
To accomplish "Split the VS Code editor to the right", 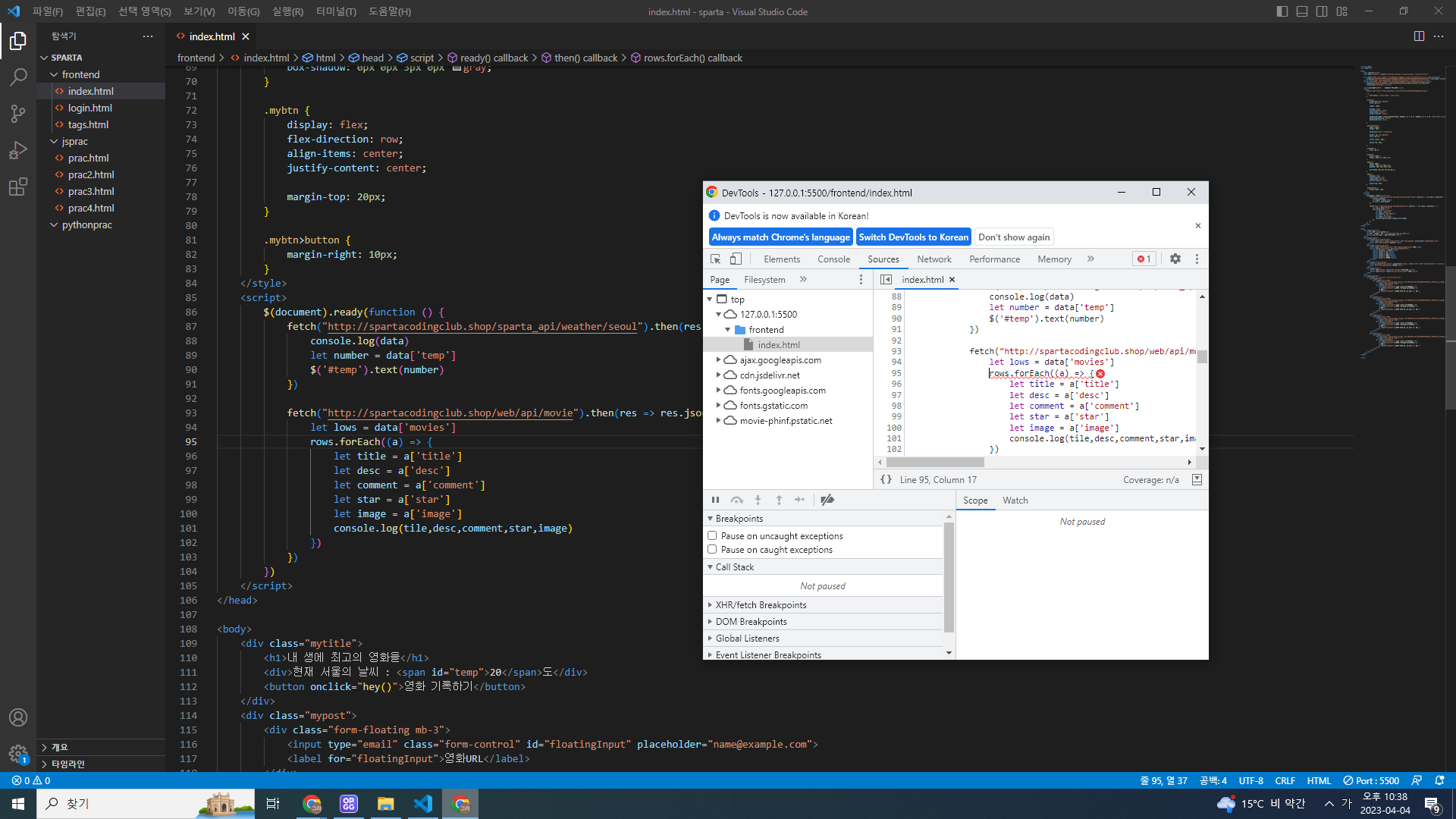I will point(1419,36).
